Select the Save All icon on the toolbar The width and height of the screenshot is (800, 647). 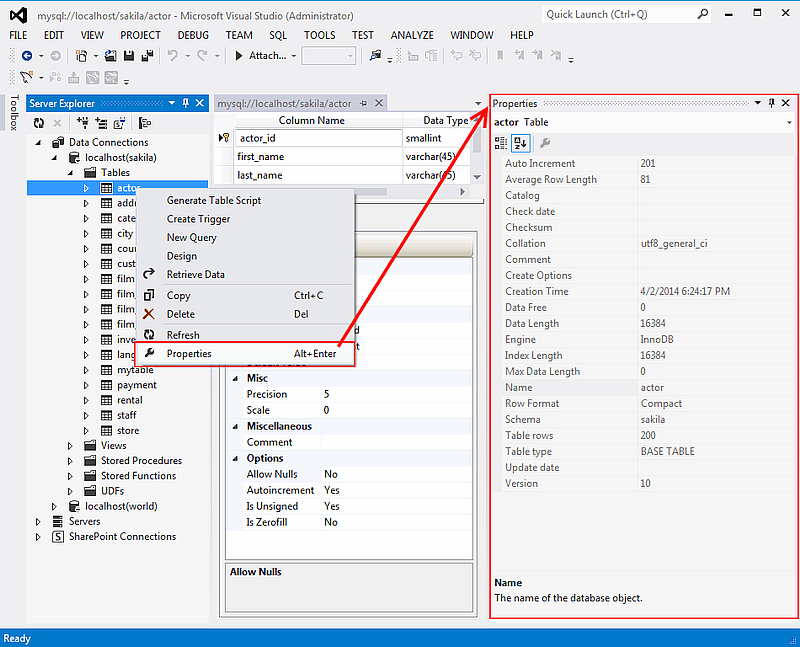148,57
